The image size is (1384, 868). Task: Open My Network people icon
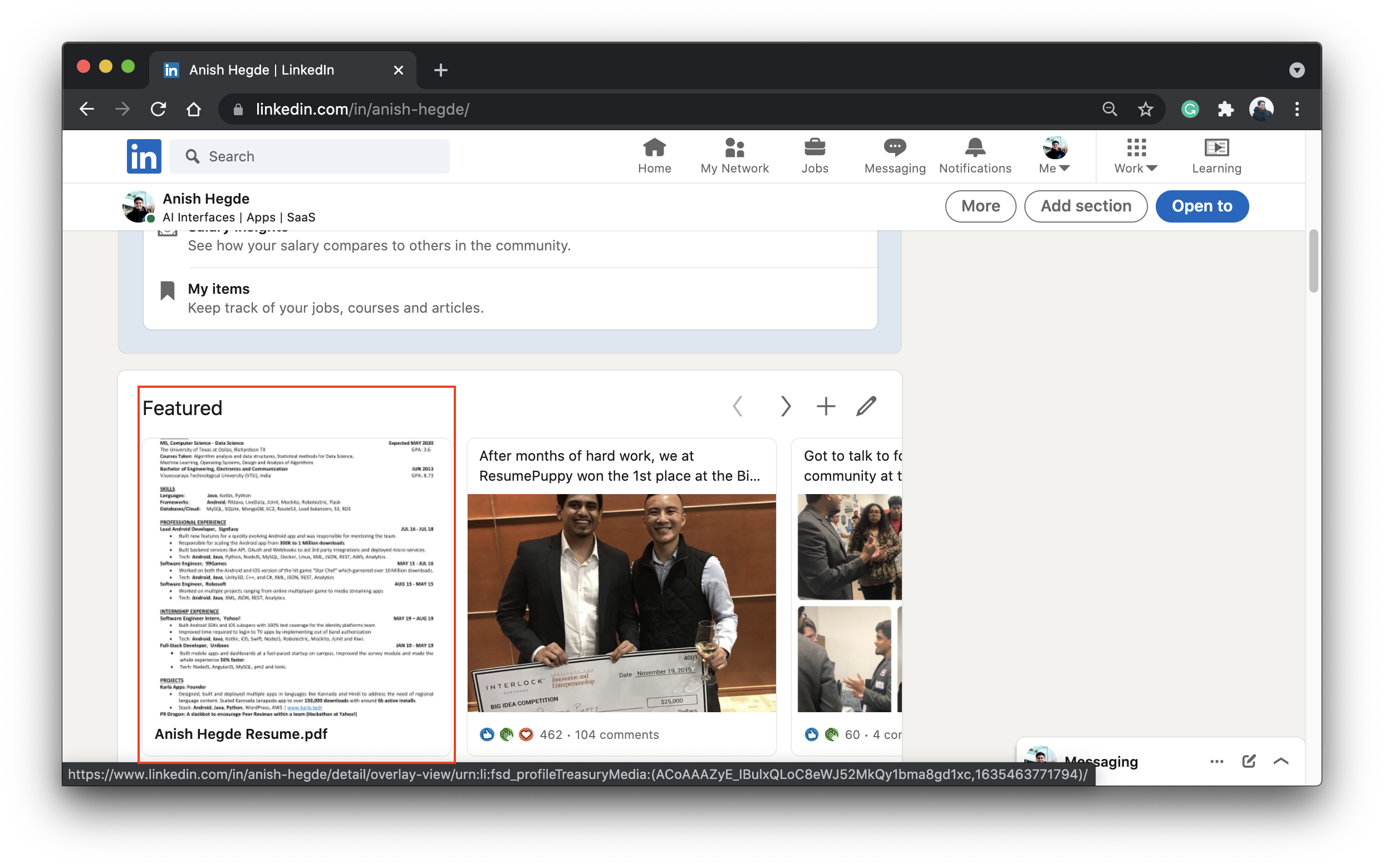734,147
